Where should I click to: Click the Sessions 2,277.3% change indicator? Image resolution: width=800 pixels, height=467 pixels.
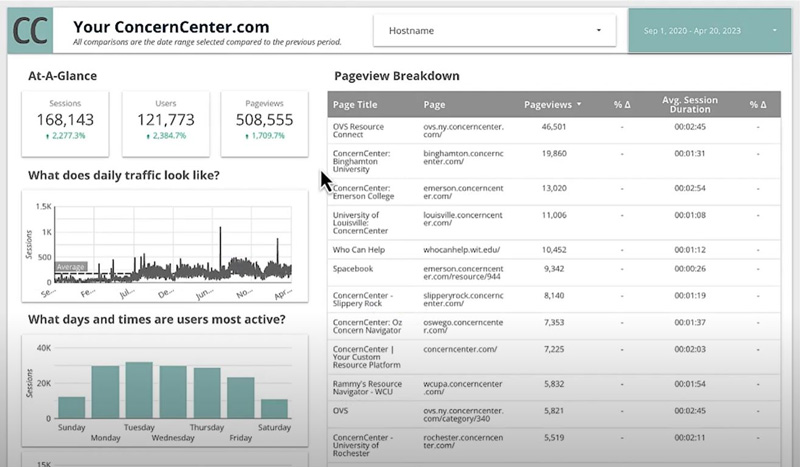65,136
